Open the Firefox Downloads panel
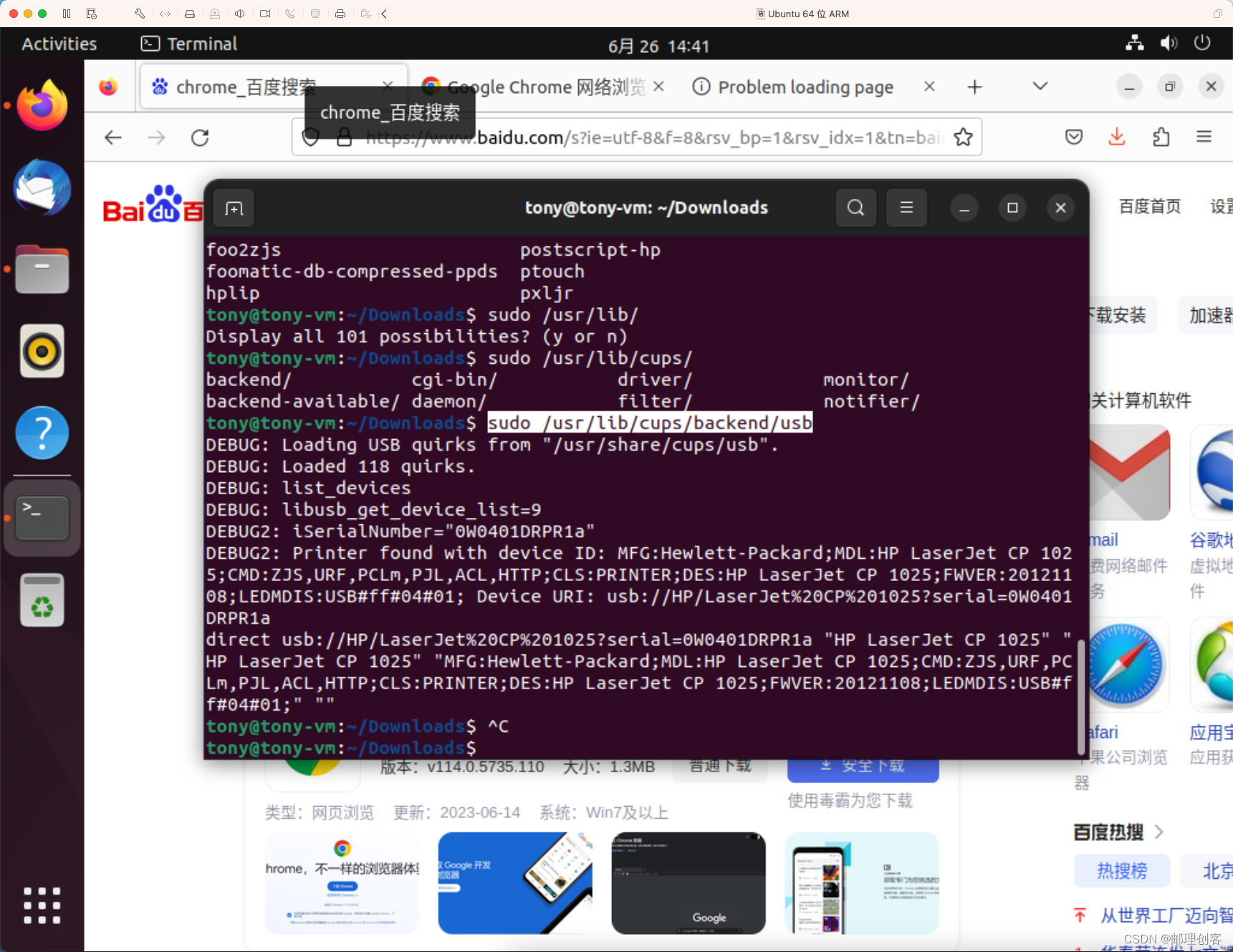This screenshot has height=952, width=1233. 1117,137
